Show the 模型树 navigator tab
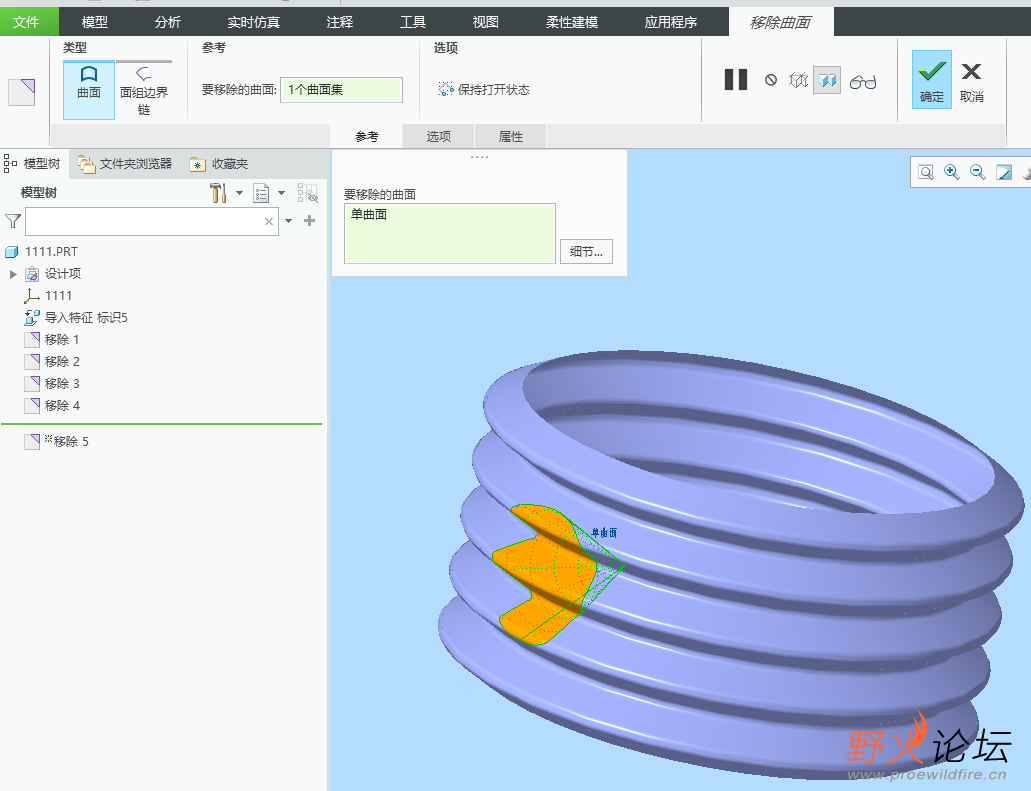This screenshot has width=1031, height=791. (x=33, y=163)
